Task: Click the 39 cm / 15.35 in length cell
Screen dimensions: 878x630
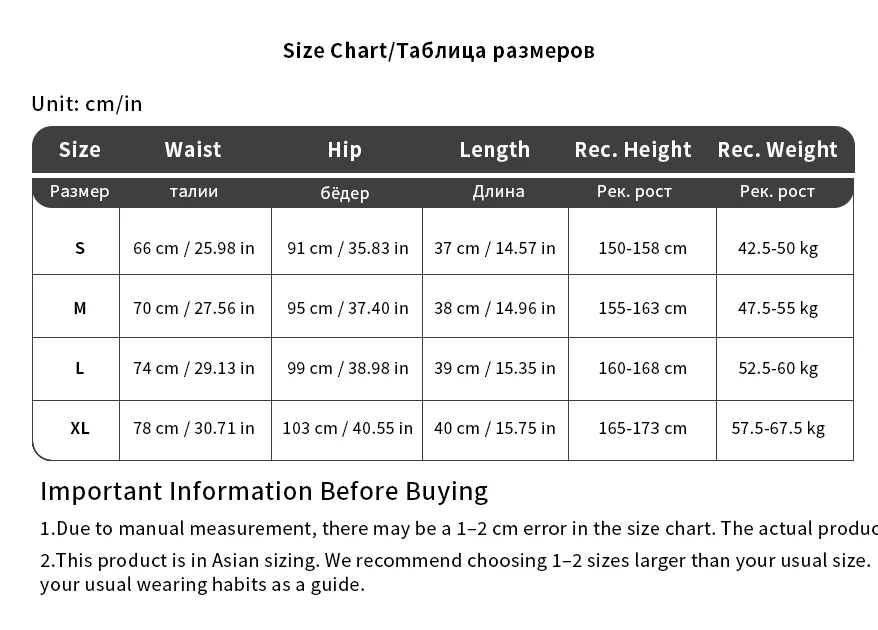Action: [x=495, y=368]
